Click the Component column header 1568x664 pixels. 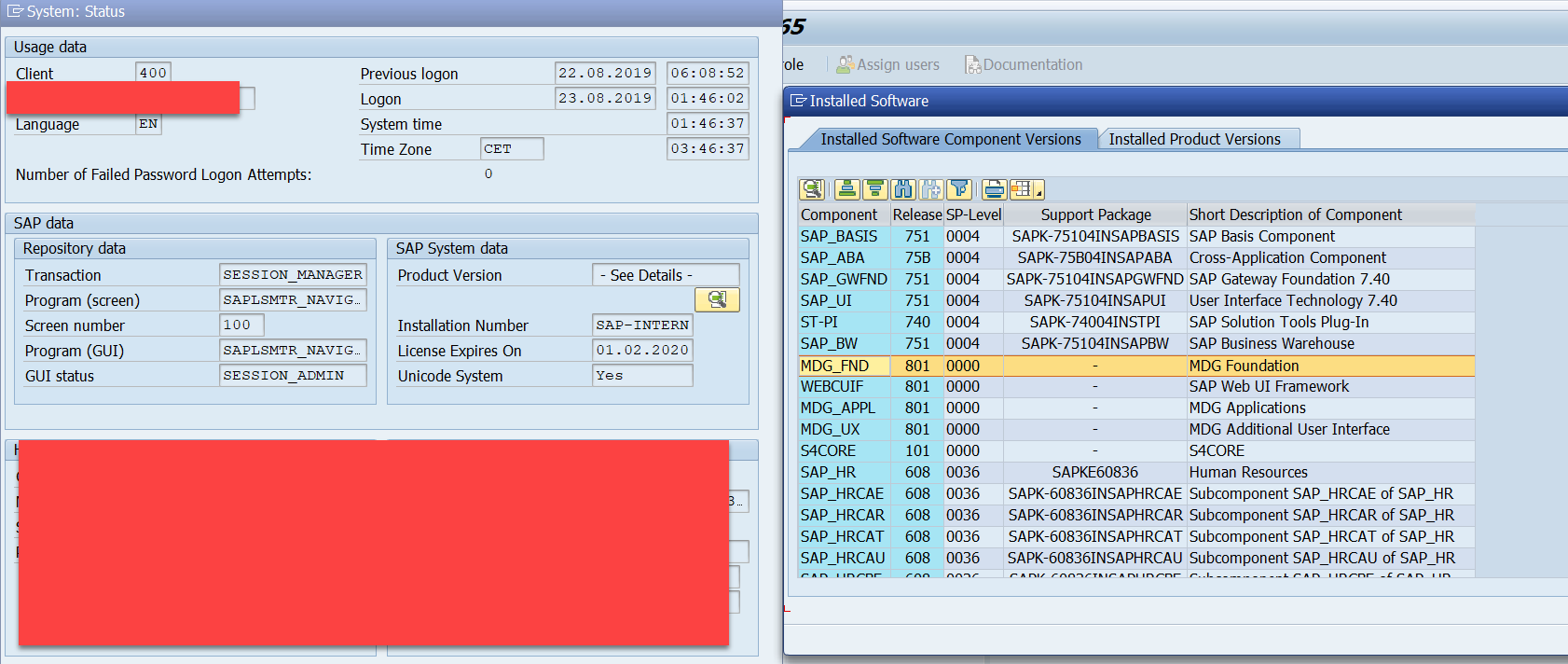coord(844,214)
